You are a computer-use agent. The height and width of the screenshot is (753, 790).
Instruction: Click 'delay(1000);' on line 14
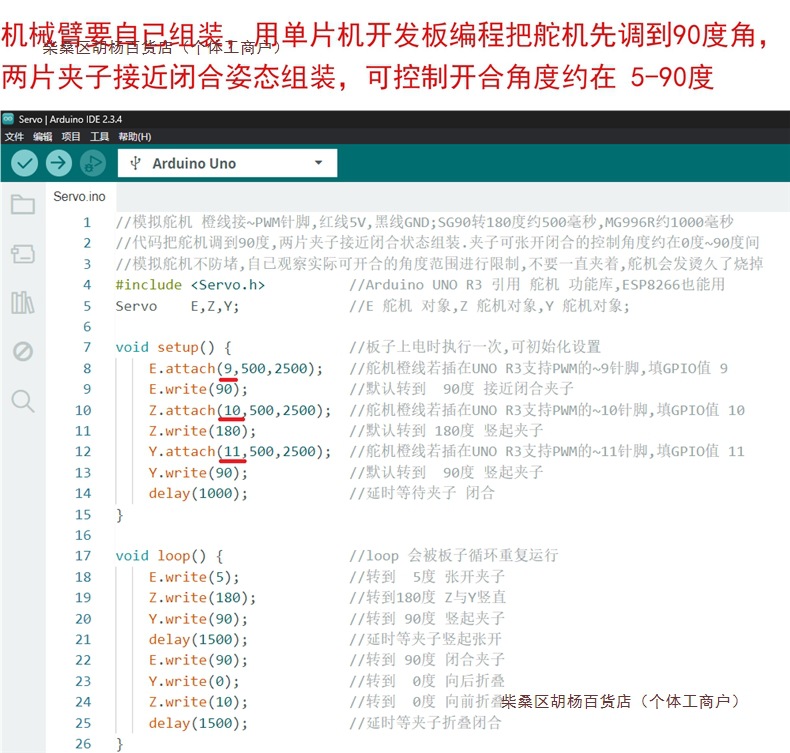pyautogui.click(x=199, y=493)
